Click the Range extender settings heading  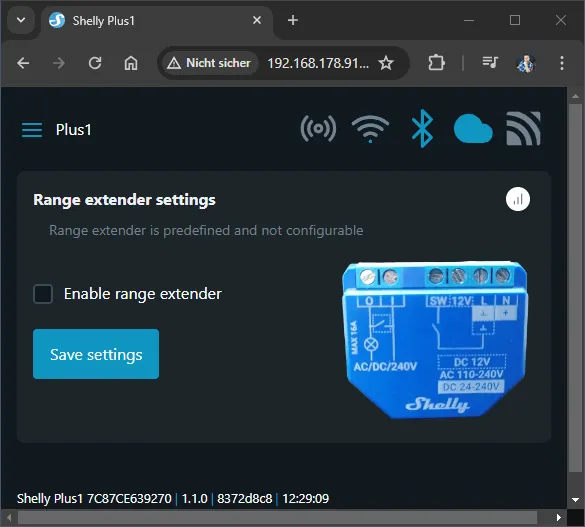(x=124, y=200)
